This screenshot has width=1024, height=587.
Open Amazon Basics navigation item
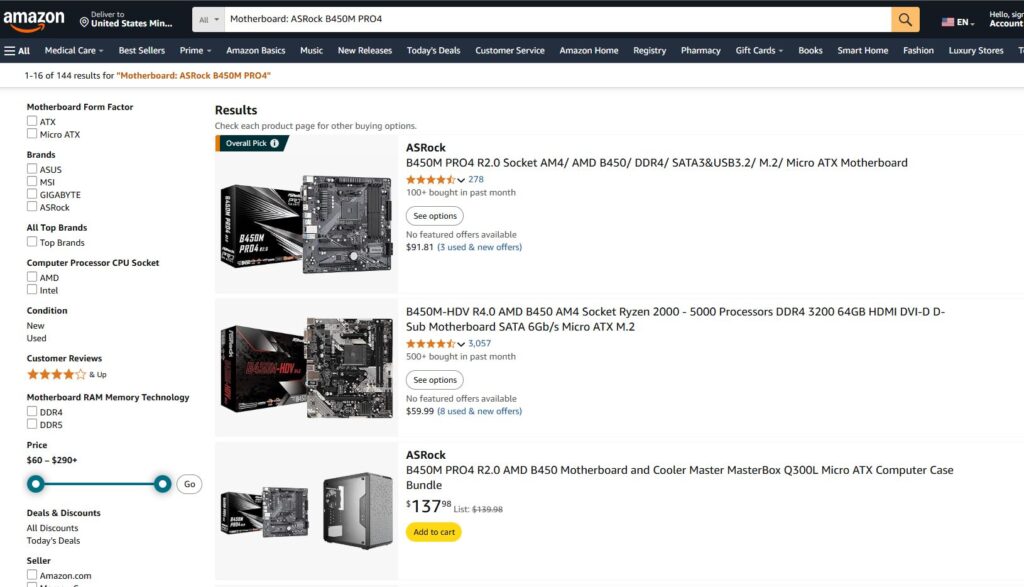[255, 51]
